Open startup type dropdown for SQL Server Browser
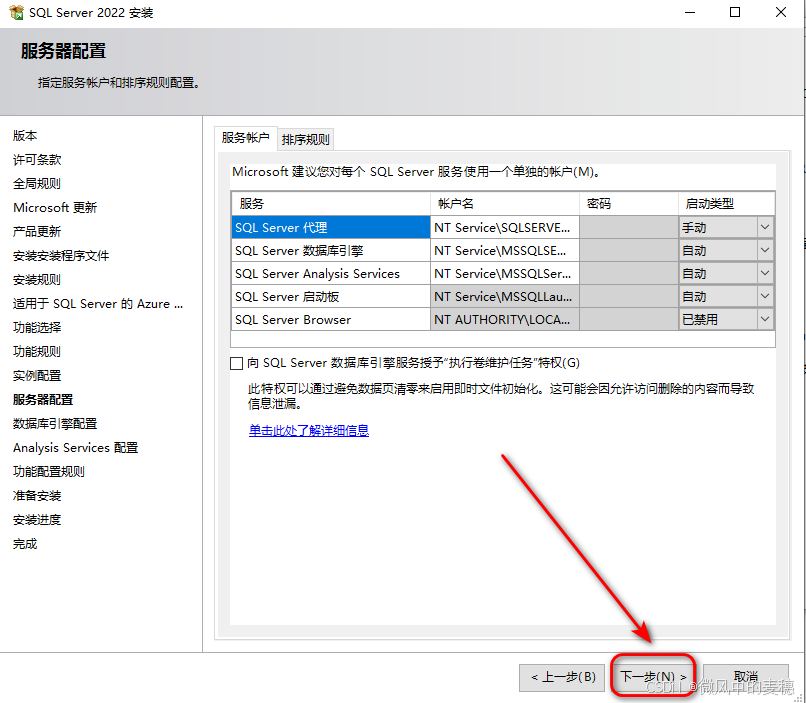Viewport: 806px width, 703px height. pyautogui.click(x=765, y=319)
